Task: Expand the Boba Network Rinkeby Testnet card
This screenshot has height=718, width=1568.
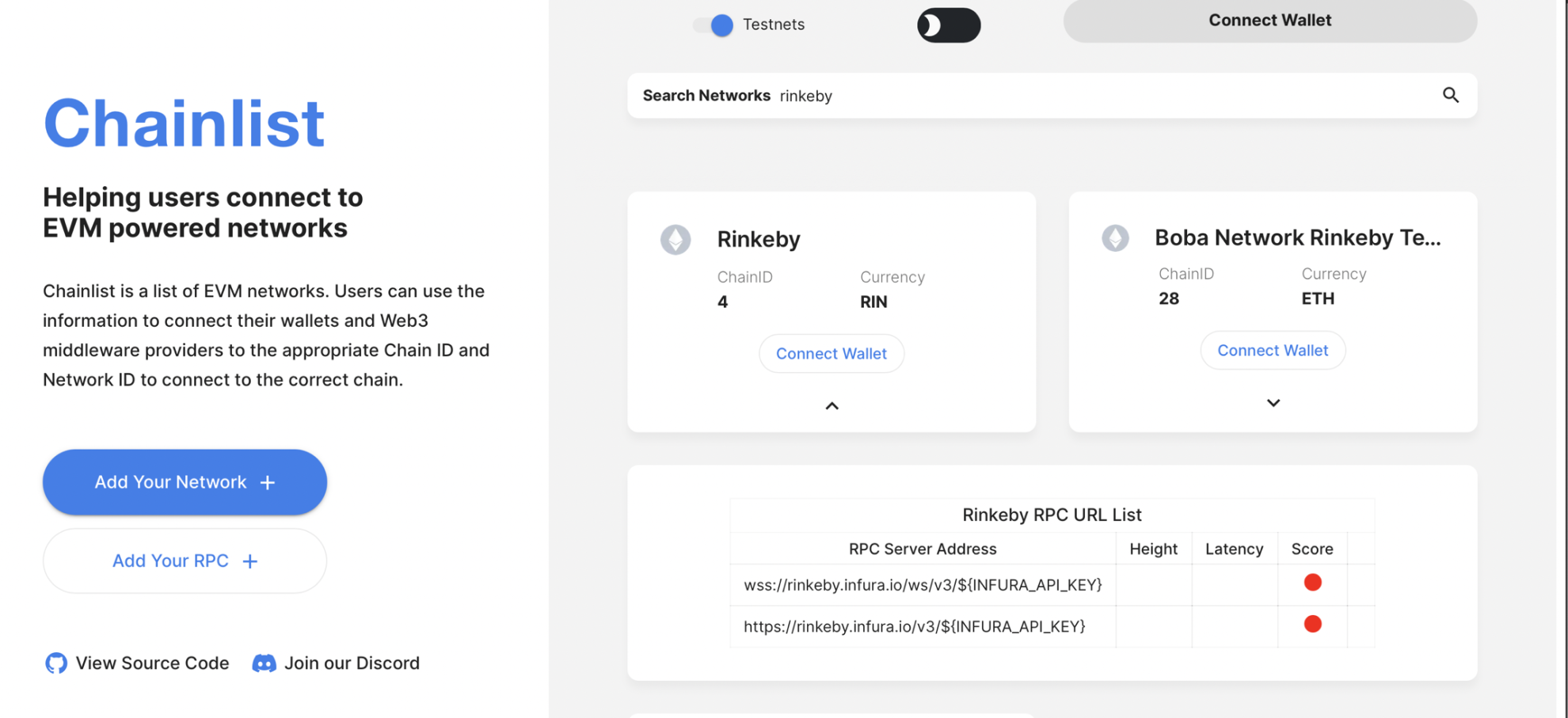Action: click(x=1273, y=402)
